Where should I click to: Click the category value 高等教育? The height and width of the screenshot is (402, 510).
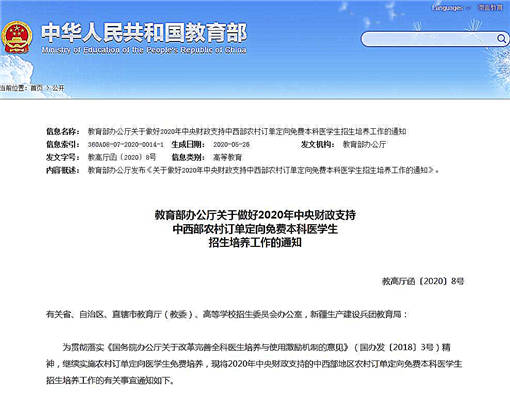click(227, 157)
